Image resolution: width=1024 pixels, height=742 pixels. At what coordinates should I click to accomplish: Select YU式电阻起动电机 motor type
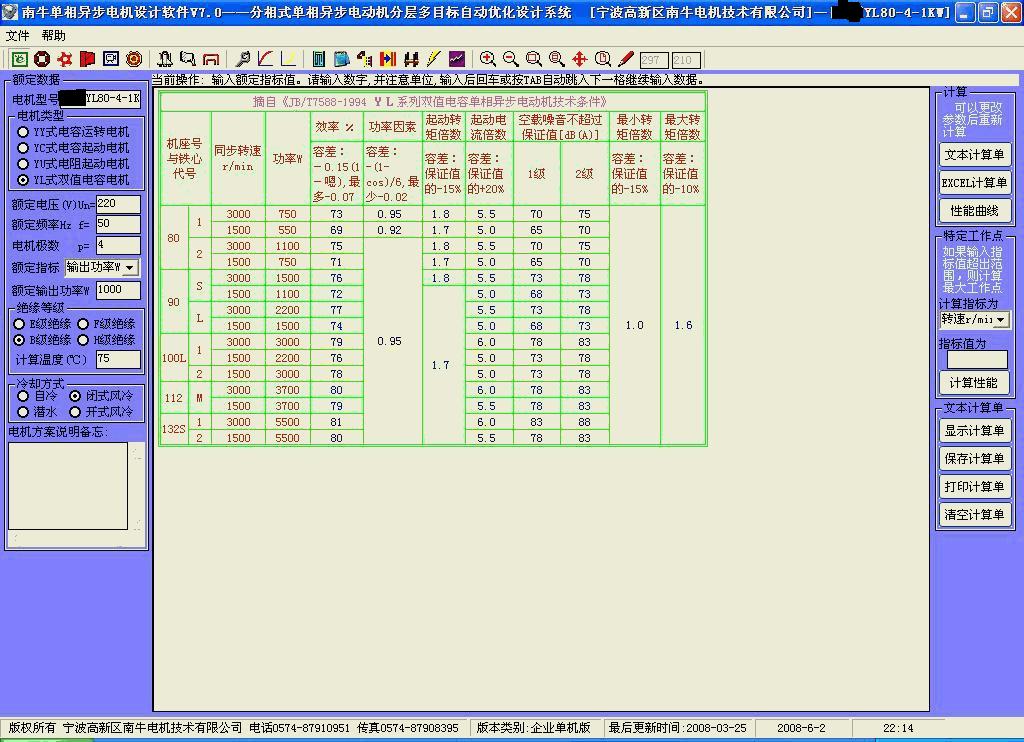click(73, 164)
